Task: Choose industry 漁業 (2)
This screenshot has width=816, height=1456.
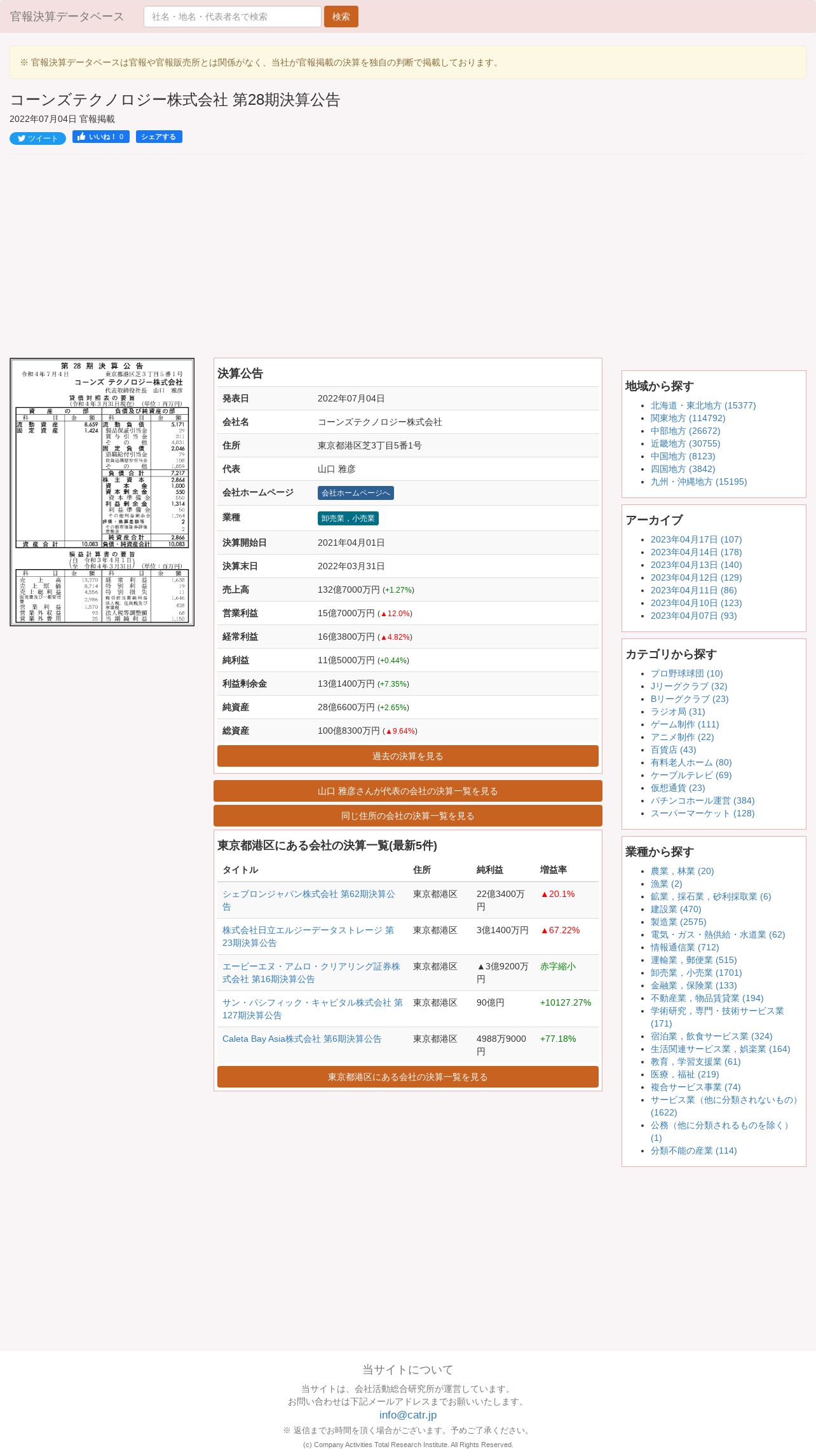Action: (x=666, y=884)
